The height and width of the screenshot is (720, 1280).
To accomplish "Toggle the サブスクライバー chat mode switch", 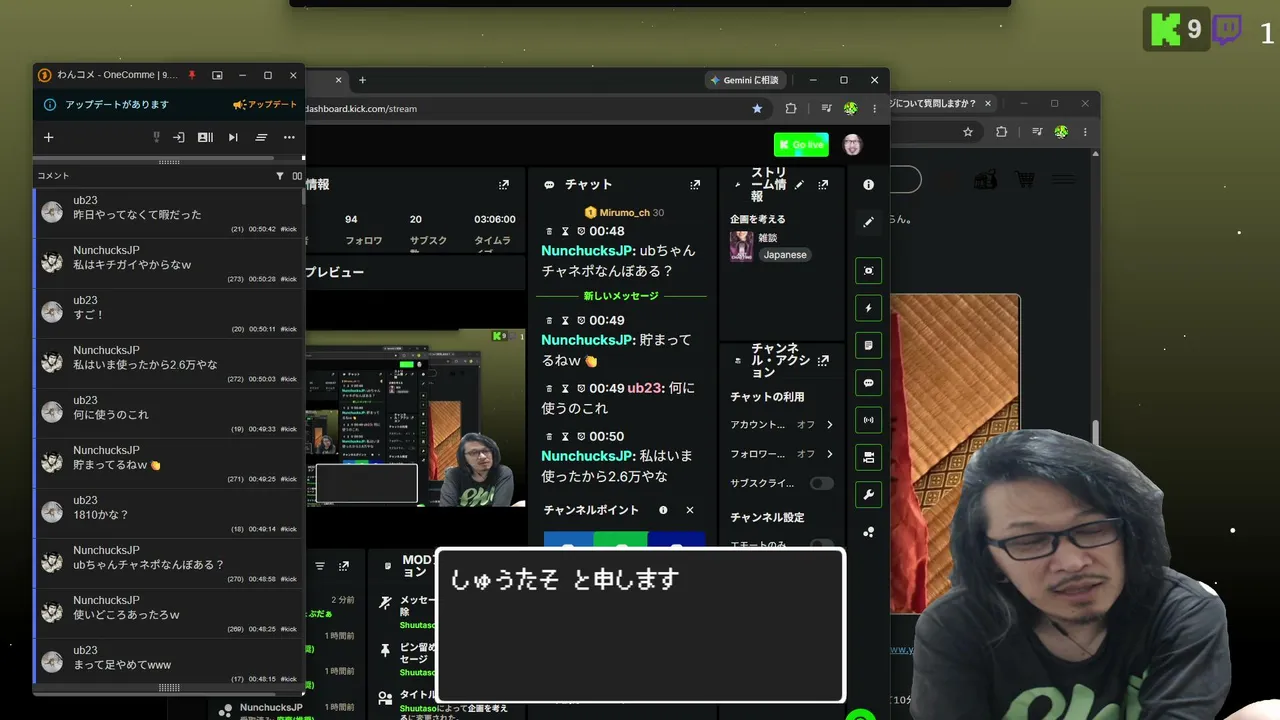I will point(822,483).
